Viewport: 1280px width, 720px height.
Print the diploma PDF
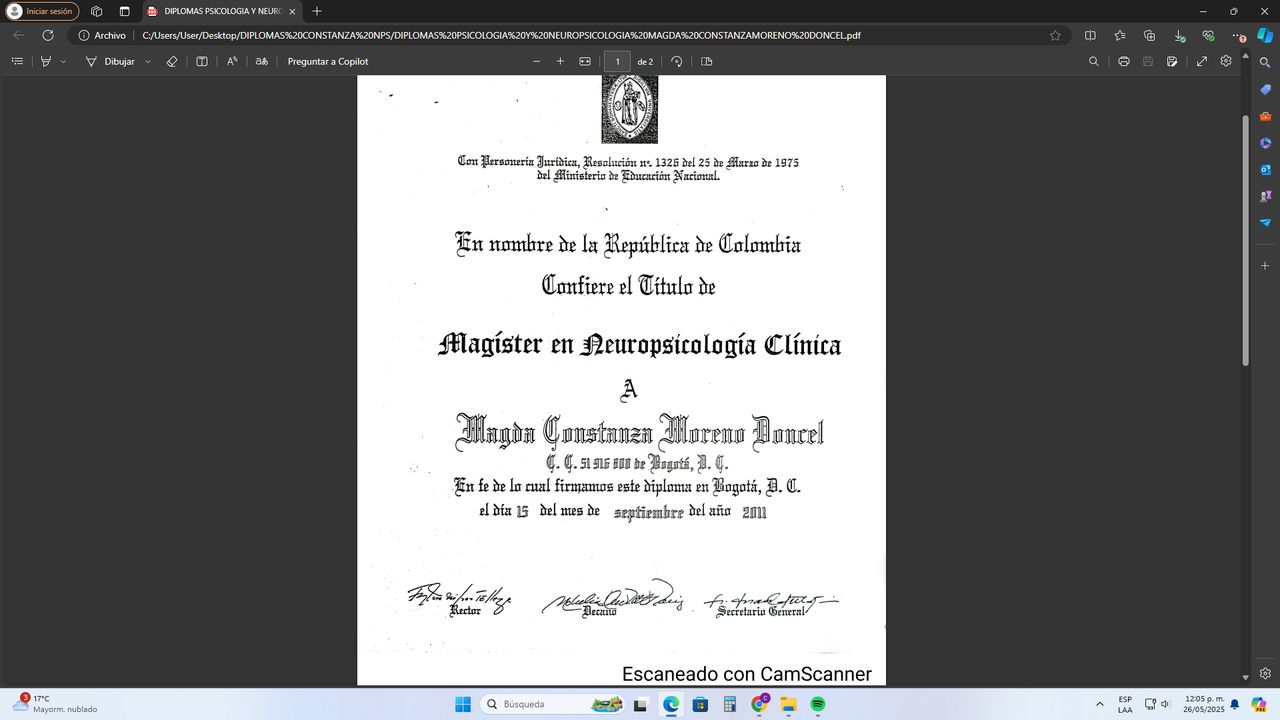coord(1124,61)
